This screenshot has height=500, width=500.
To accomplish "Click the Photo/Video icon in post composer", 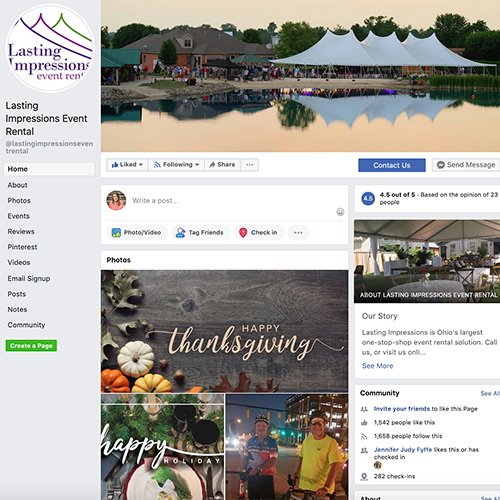I will (116, 232).
